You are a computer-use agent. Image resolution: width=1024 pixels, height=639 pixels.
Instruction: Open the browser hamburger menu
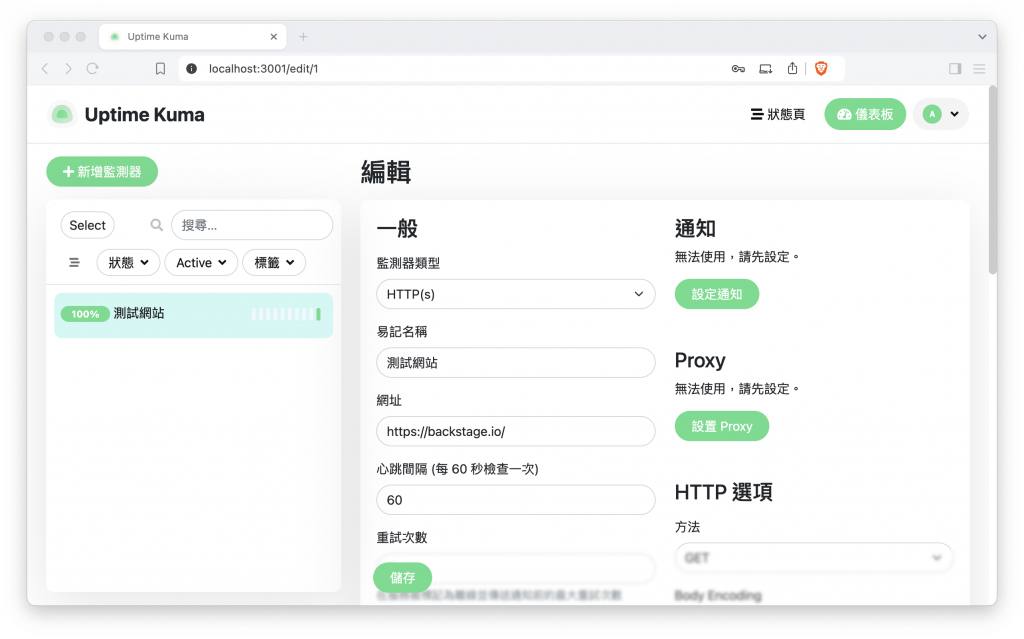coord(979,69)
